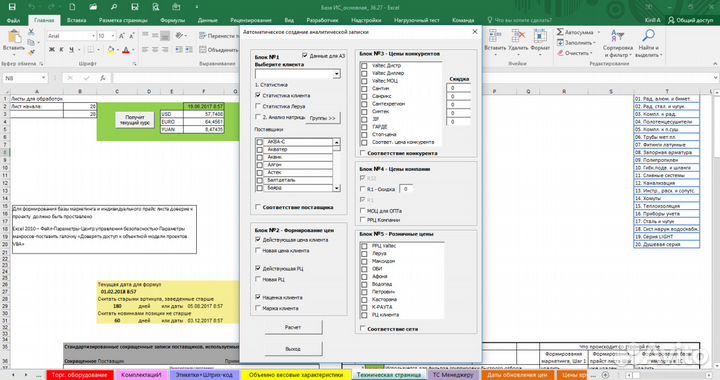The image size is (720, 380).
Task: Open the Format cells icon
Action: pyautogui.click(x=540, y=37)
